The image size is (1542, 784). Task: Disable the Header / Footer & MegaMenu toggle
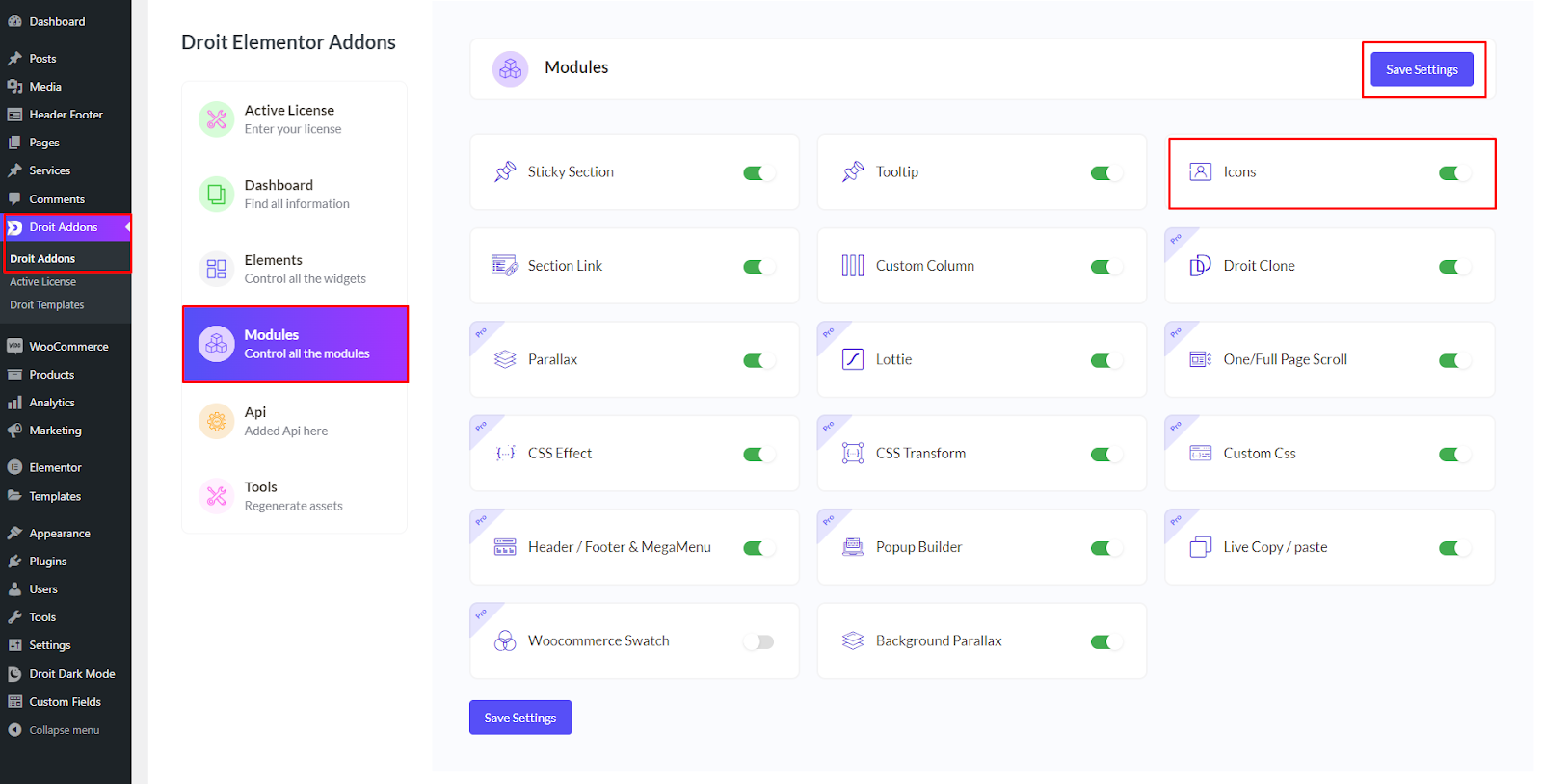(x=758, y=548)
